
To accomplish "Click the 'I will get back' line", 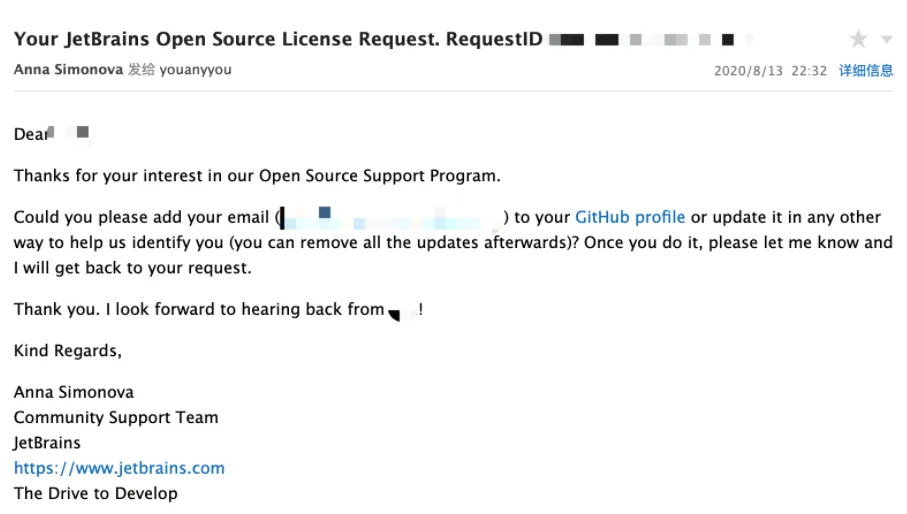I will [132, 268].
